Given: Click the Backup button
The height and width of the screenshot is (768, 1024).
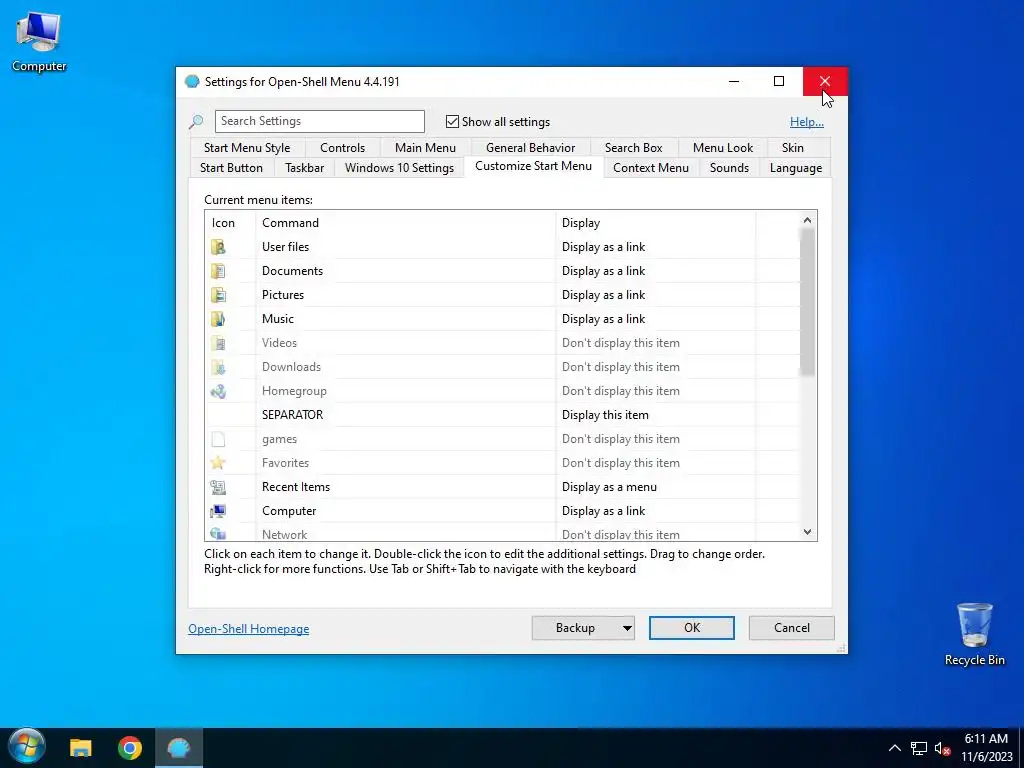Looking at the screenshot, I should (575, 628).
